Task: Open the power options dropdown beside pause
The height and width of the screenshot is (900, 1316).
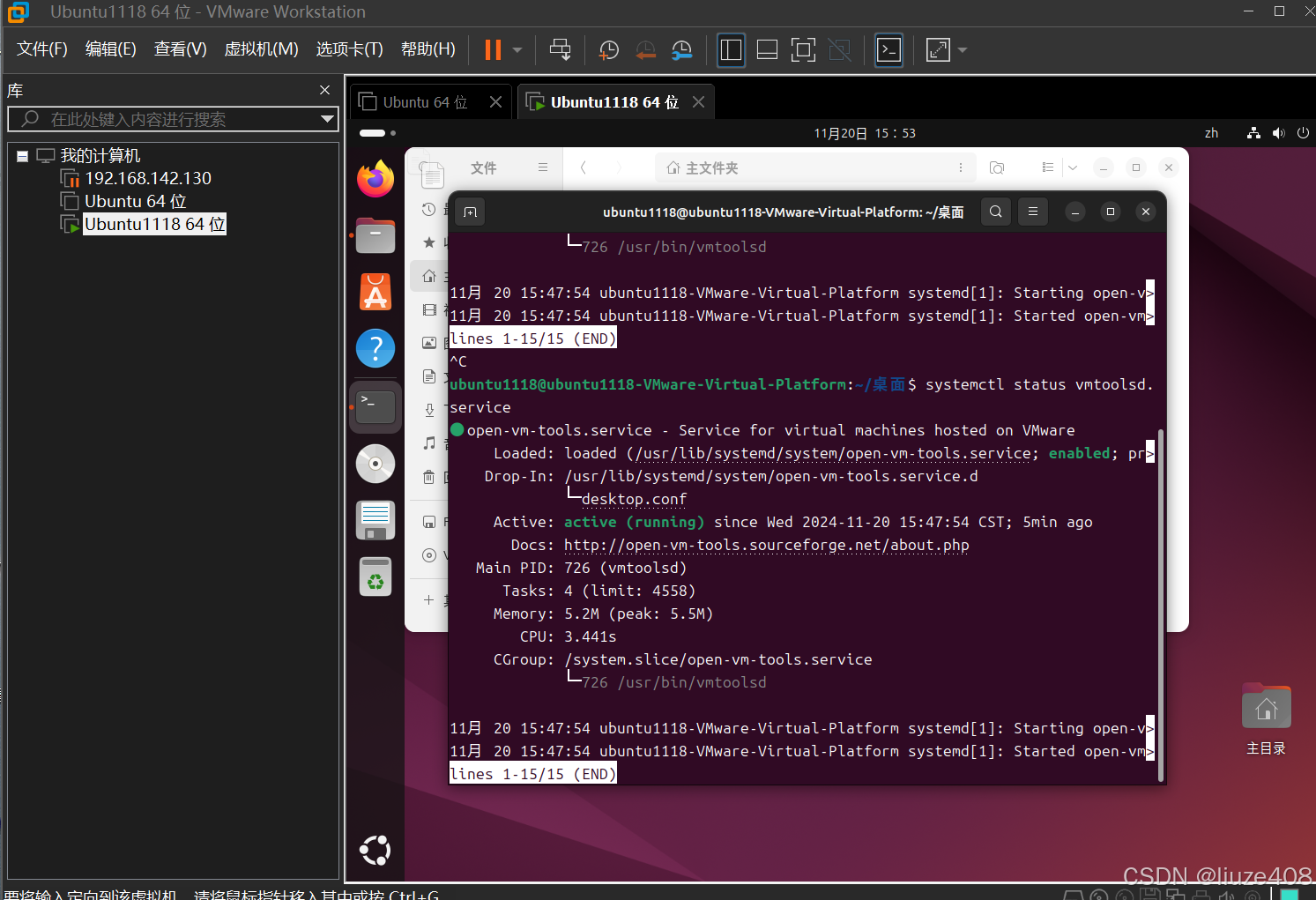Action: pyautogui.click(x=517, y=50)
